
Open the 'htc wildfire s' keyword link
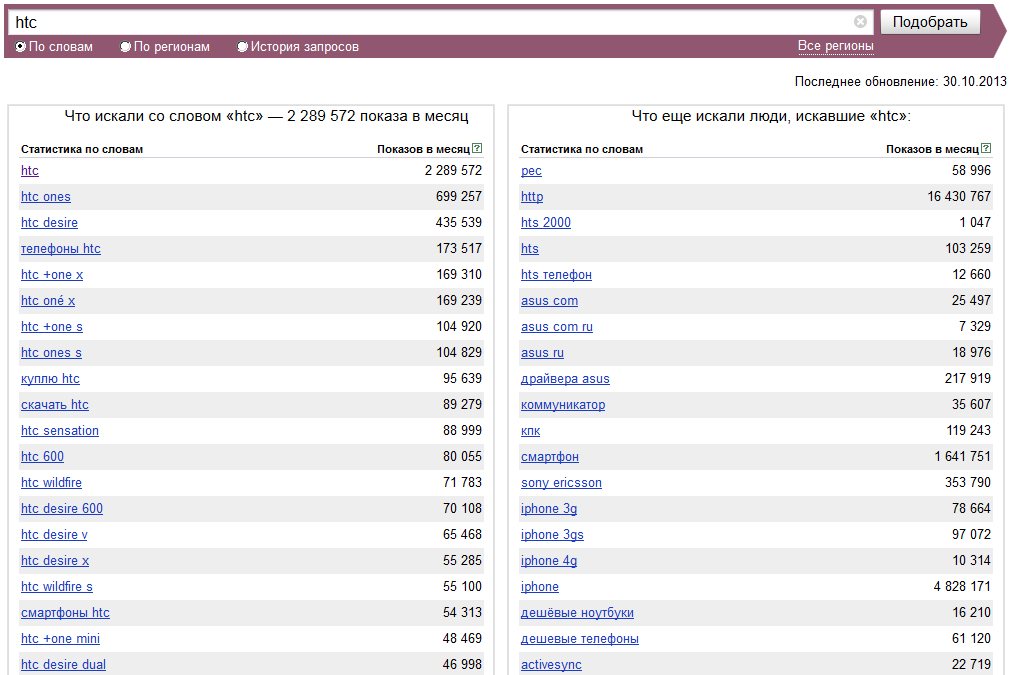57,587
